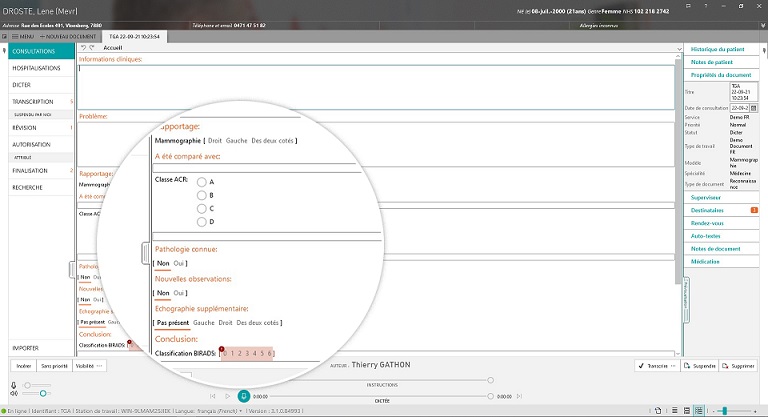768x417 pixels.
Task: Expand the Auto-textes panel
Action: coord(721,236)
